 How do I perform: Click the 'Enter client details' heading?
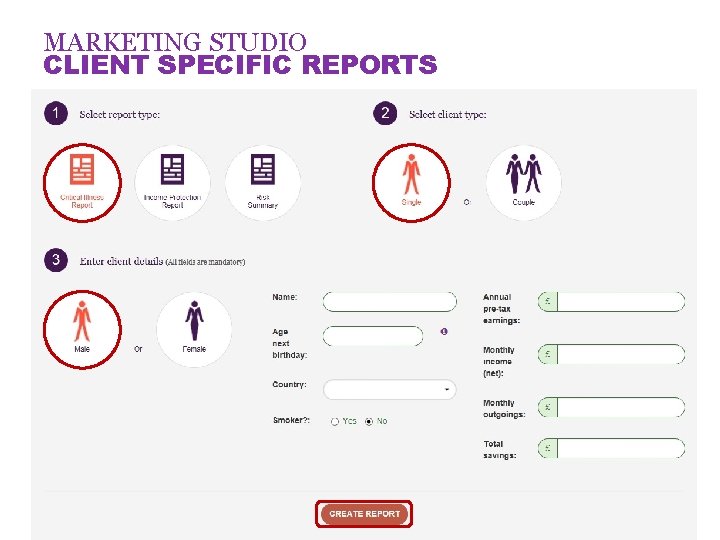pyautogui.click(x=121, y=261)
